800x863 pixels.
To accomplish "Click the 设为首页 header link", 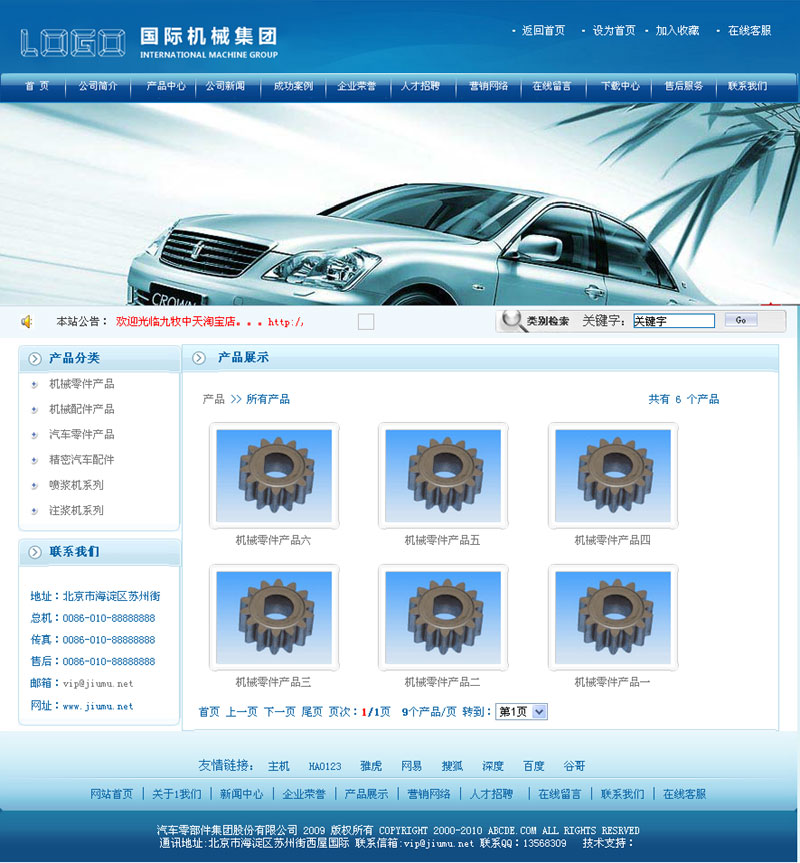I will click(613, 30).
